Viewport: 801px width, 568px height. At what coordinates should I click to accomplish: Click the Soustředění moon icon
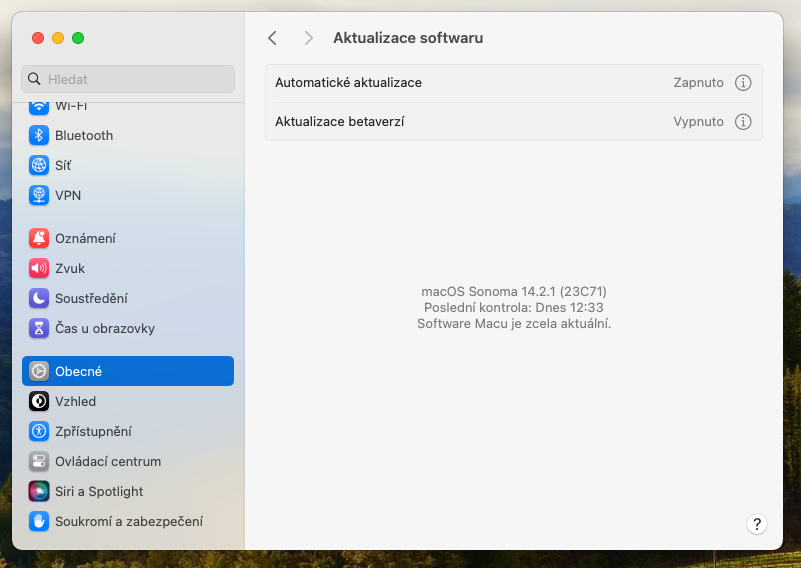tap(39, 298)
